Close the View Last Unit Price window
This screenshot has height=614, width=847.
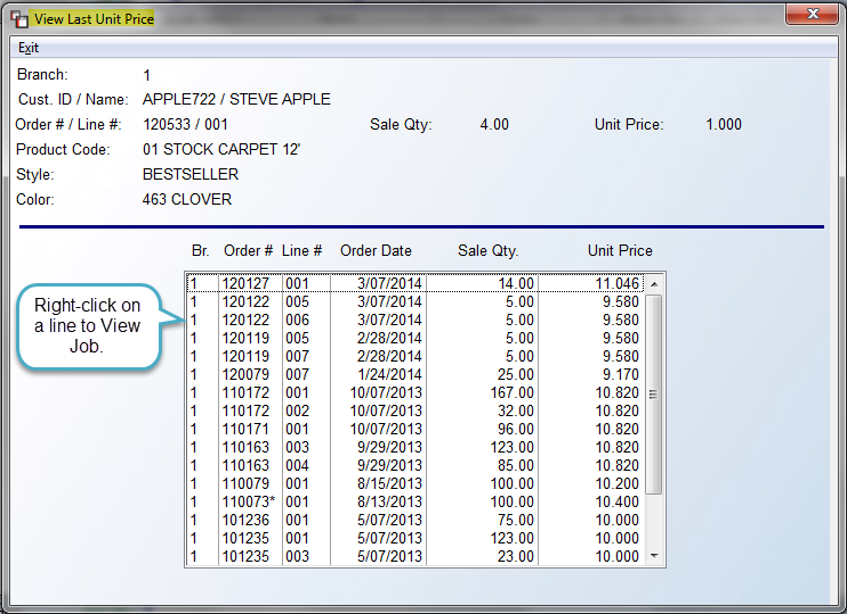[x=812, y=14]
